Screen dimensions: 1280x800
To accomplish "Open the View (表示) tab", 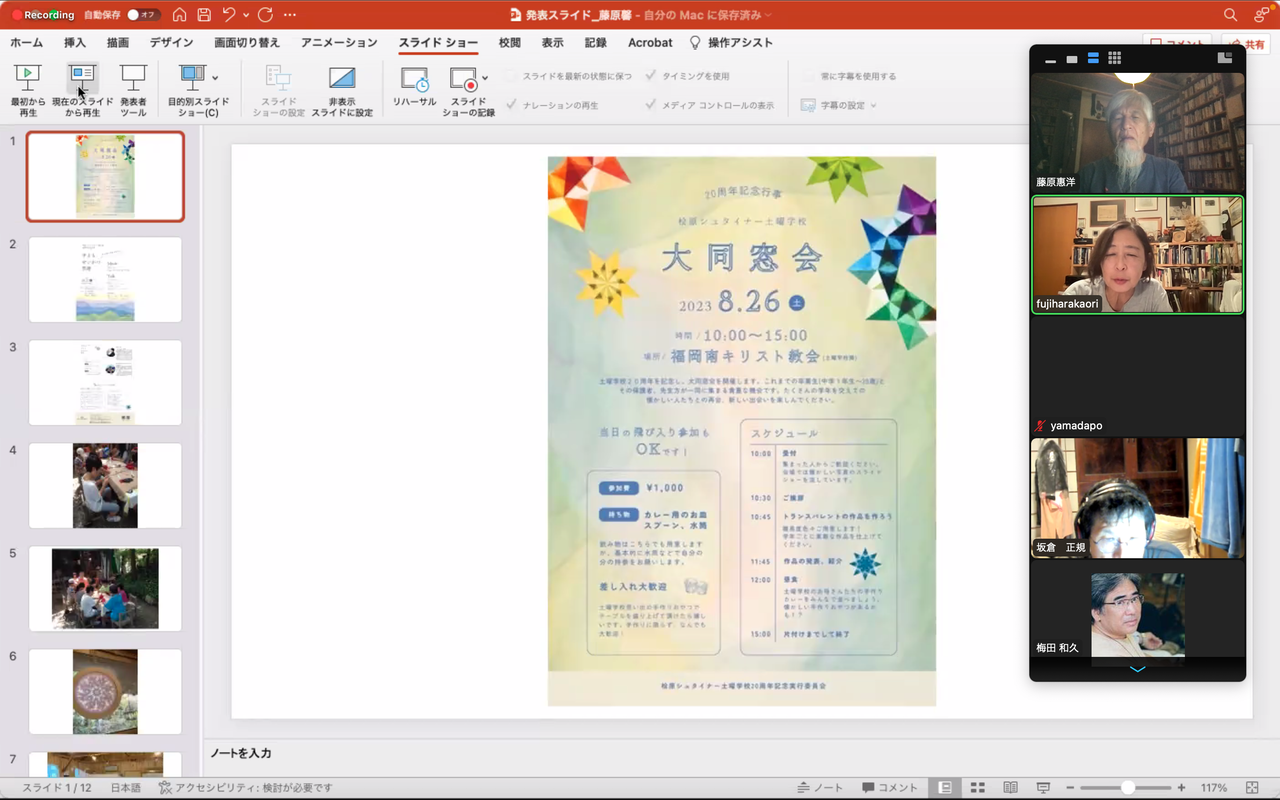I will coord(553,43).
